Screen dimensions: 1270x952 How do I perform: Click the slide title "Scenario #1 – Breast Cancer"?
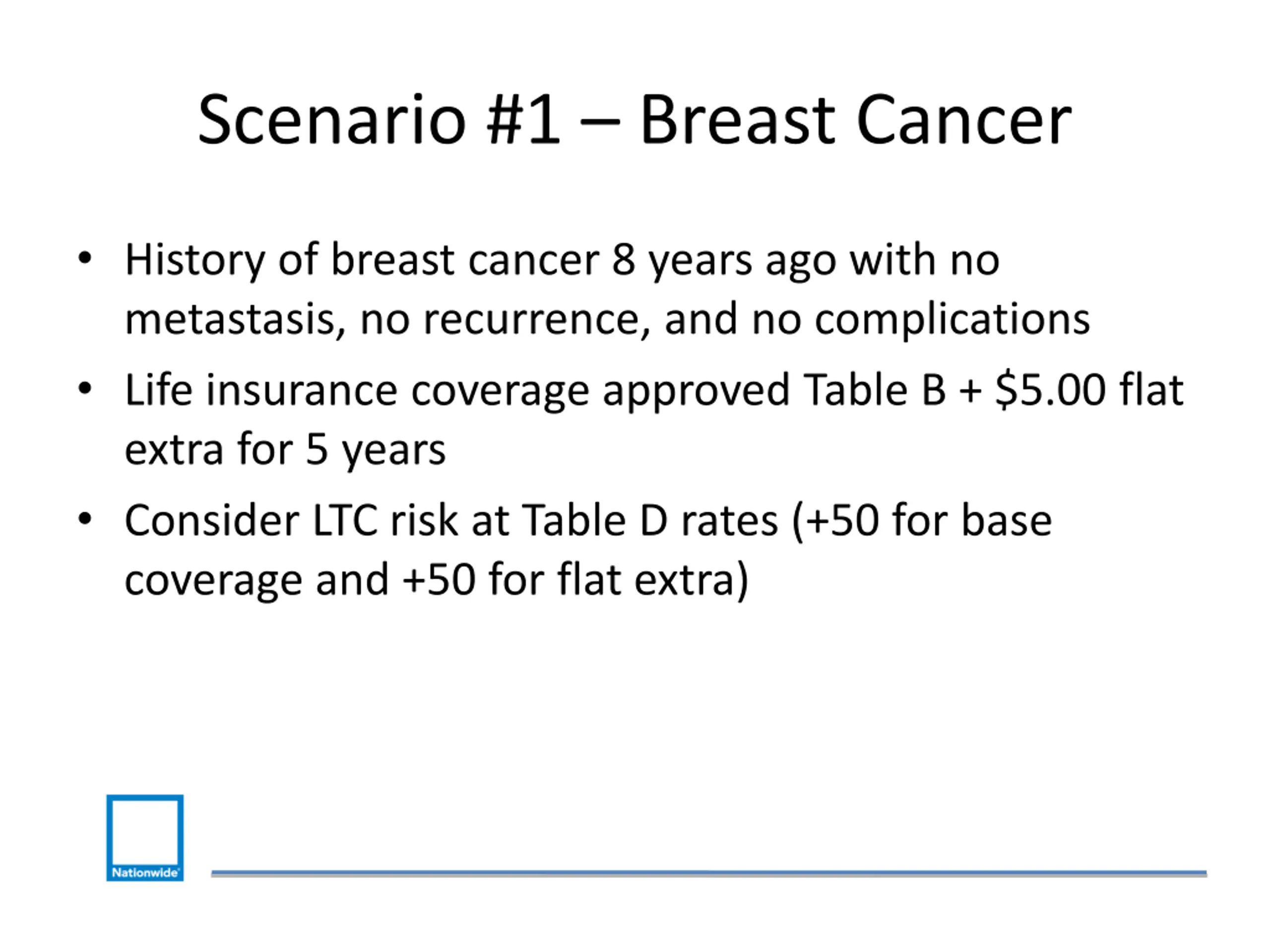coord(635,120)
